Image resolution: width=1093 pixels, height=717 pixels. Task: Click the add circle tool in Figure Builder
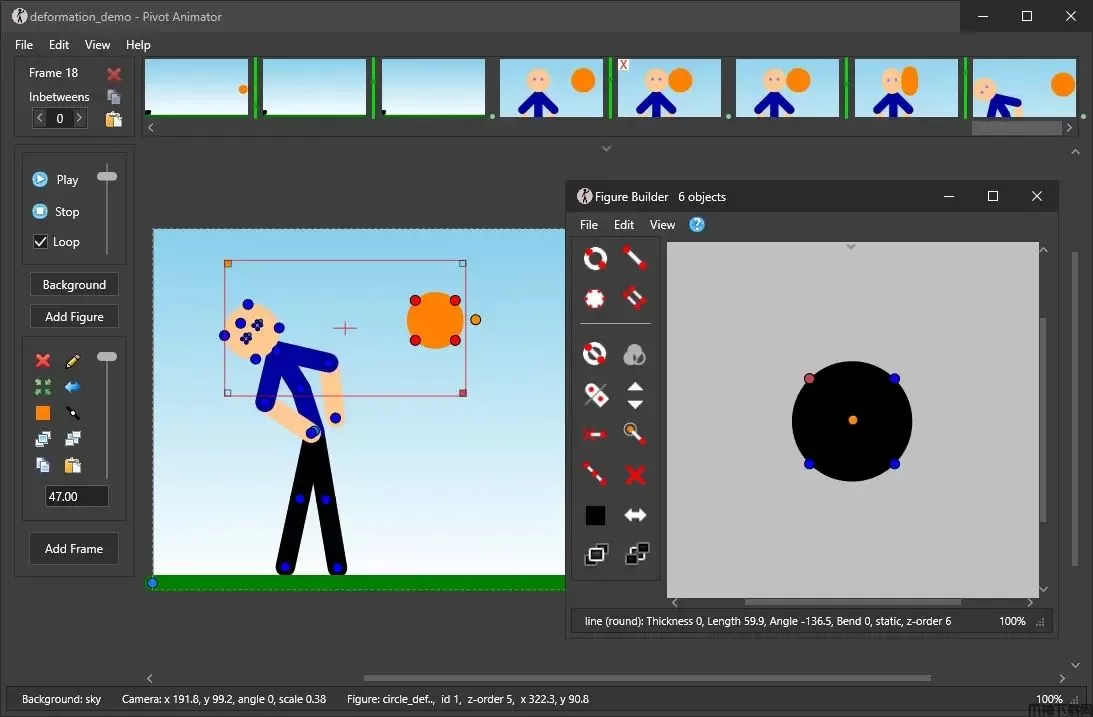click(595, 259)
